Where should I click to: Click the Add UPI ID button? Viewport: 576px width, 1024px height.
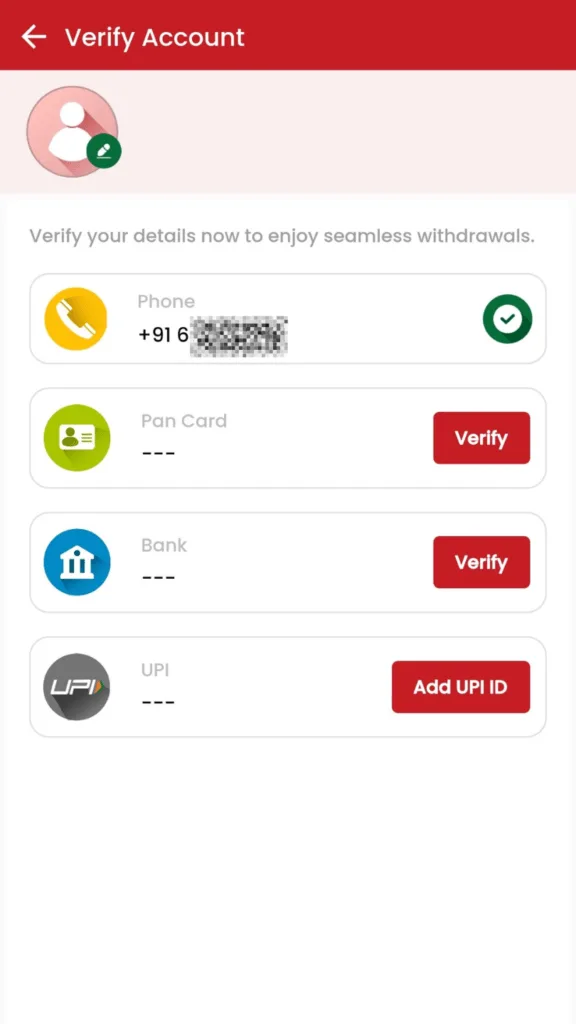[x=460, y=687]
